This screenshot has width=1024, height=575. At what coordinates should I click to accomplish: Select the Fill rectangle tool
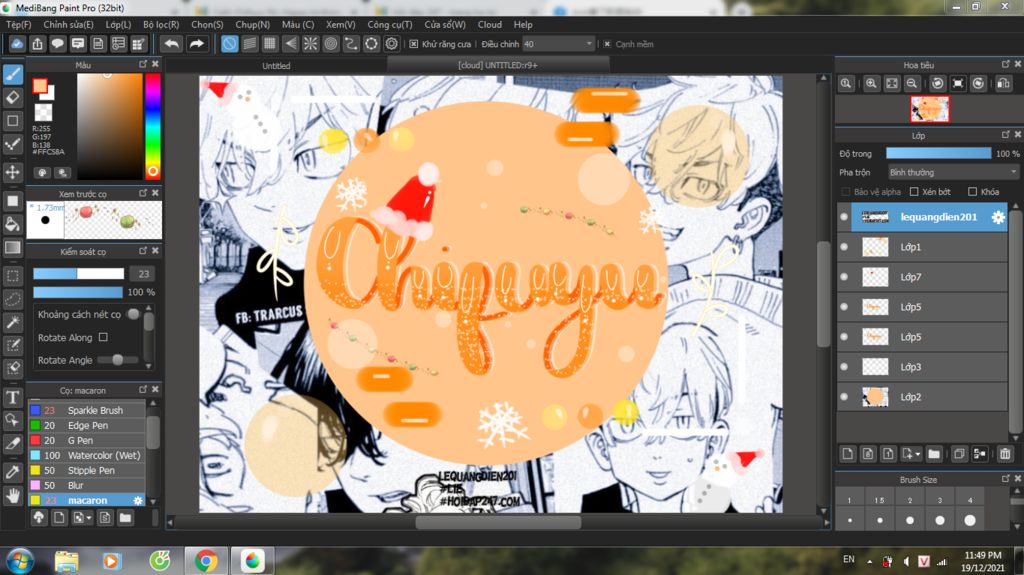12,201
